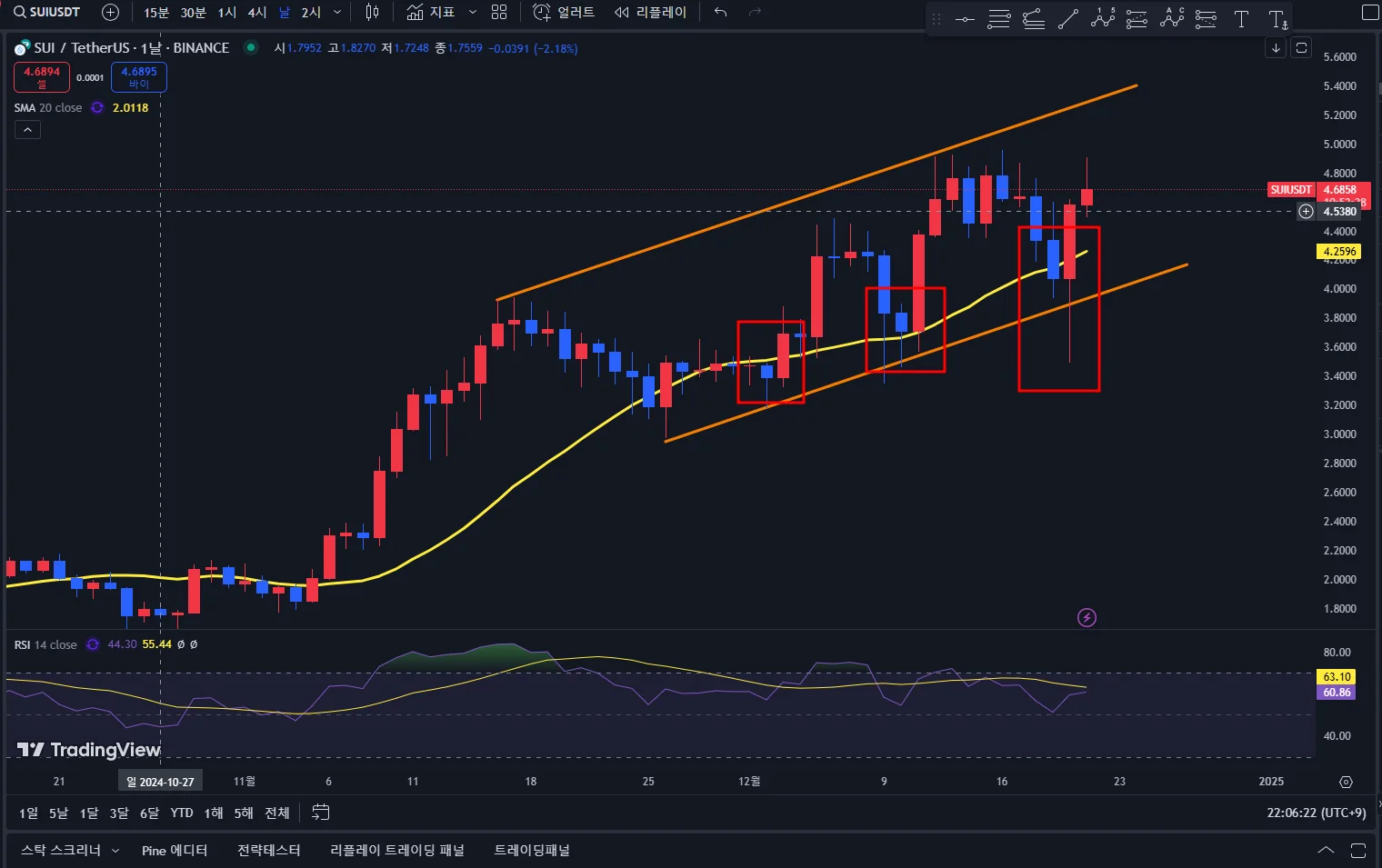The width and height of the screenshot is (1382, 868).
Task: Select the Elliott 1-5 impulse wave tool
Action: (1103, 19)
